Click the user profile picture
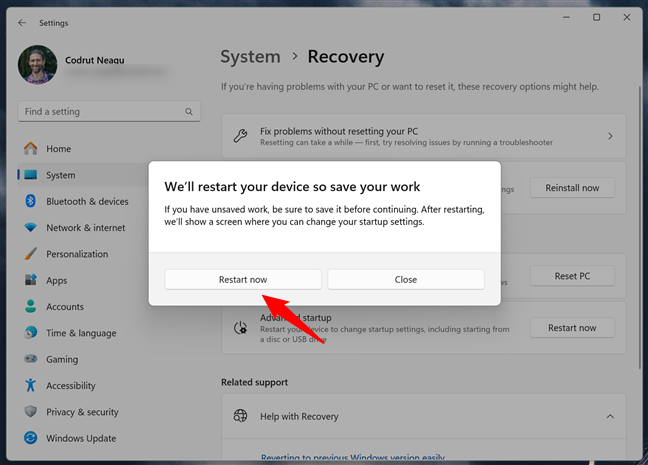This screenshot has height=465, width=648. (x=38, y=65)
